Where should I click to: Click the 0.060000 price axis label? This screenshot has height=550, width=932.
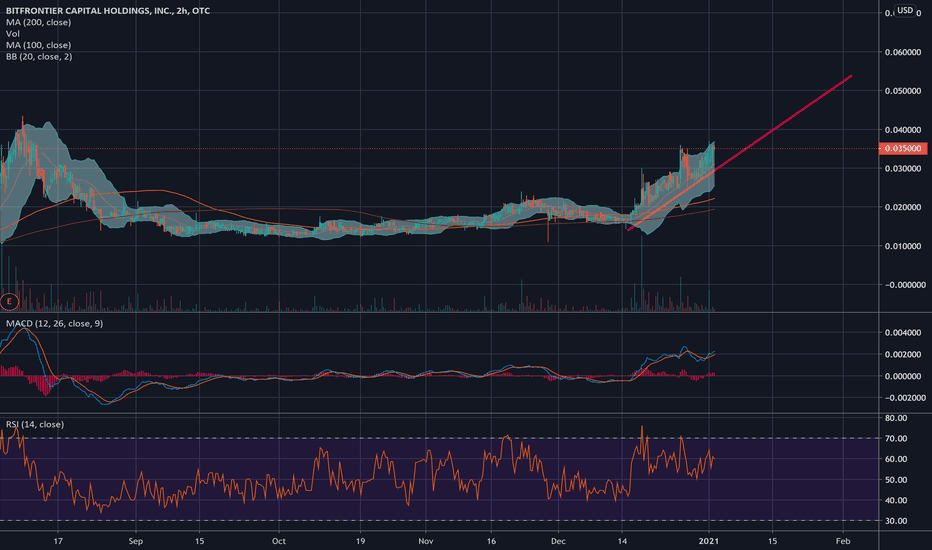(x=903, y=52)
